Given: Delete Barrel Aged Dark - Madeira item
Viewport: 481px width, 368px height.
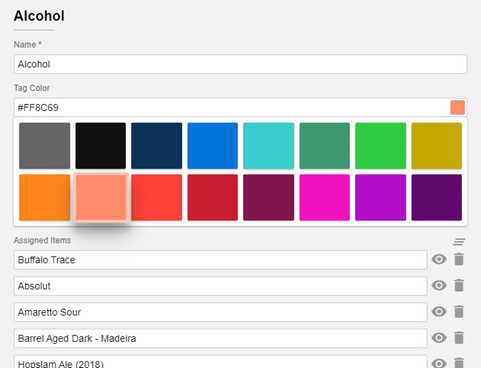Looking at the screenshot, I should (459, 338).
